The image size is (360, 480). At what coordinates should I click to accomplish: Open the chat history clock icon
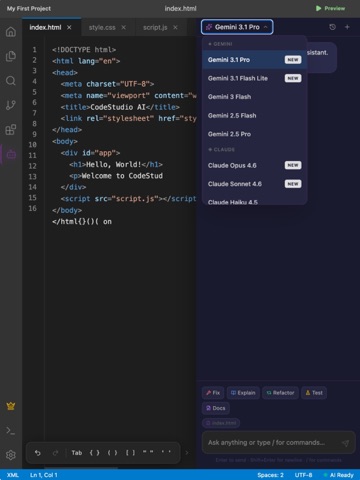click(x=332, y=27)
